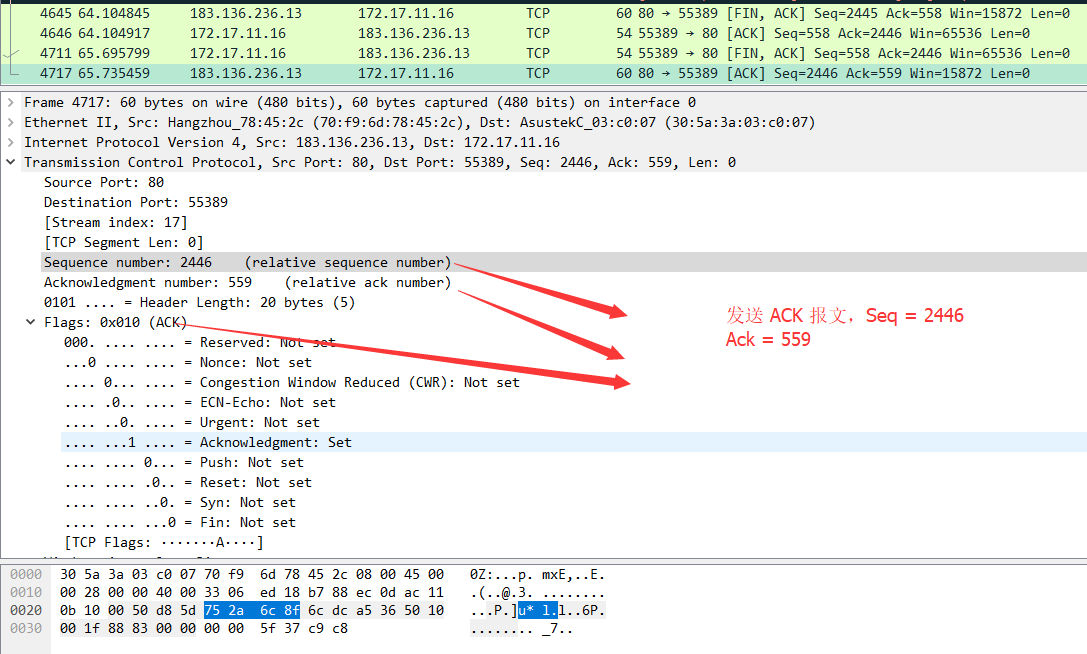Select the TCP Segment Len: 0 line
Viewport: 1087px width, 654px height.
click(x=123, y=242)
